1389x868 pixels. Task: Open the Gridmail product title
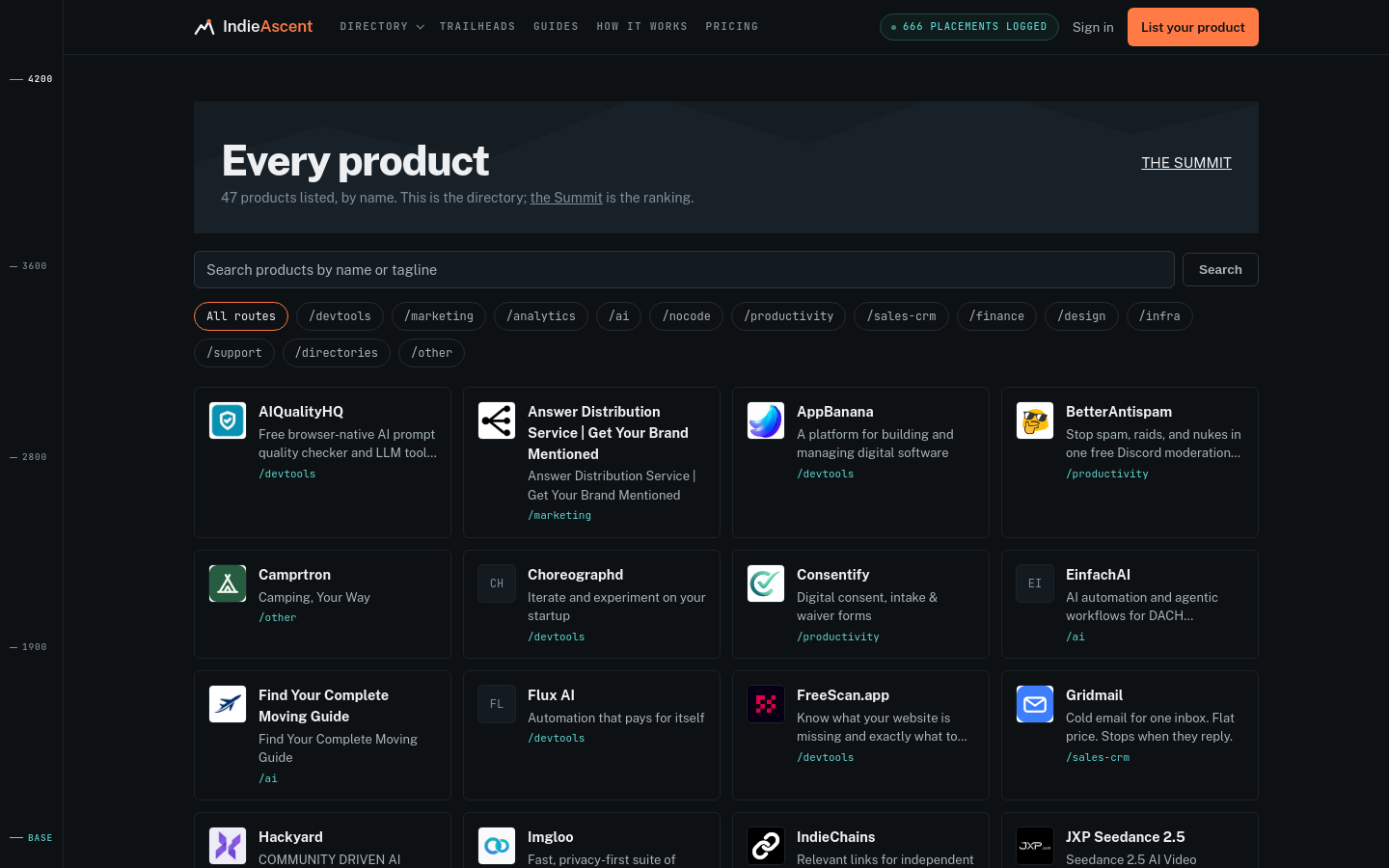pos(1094,695)
